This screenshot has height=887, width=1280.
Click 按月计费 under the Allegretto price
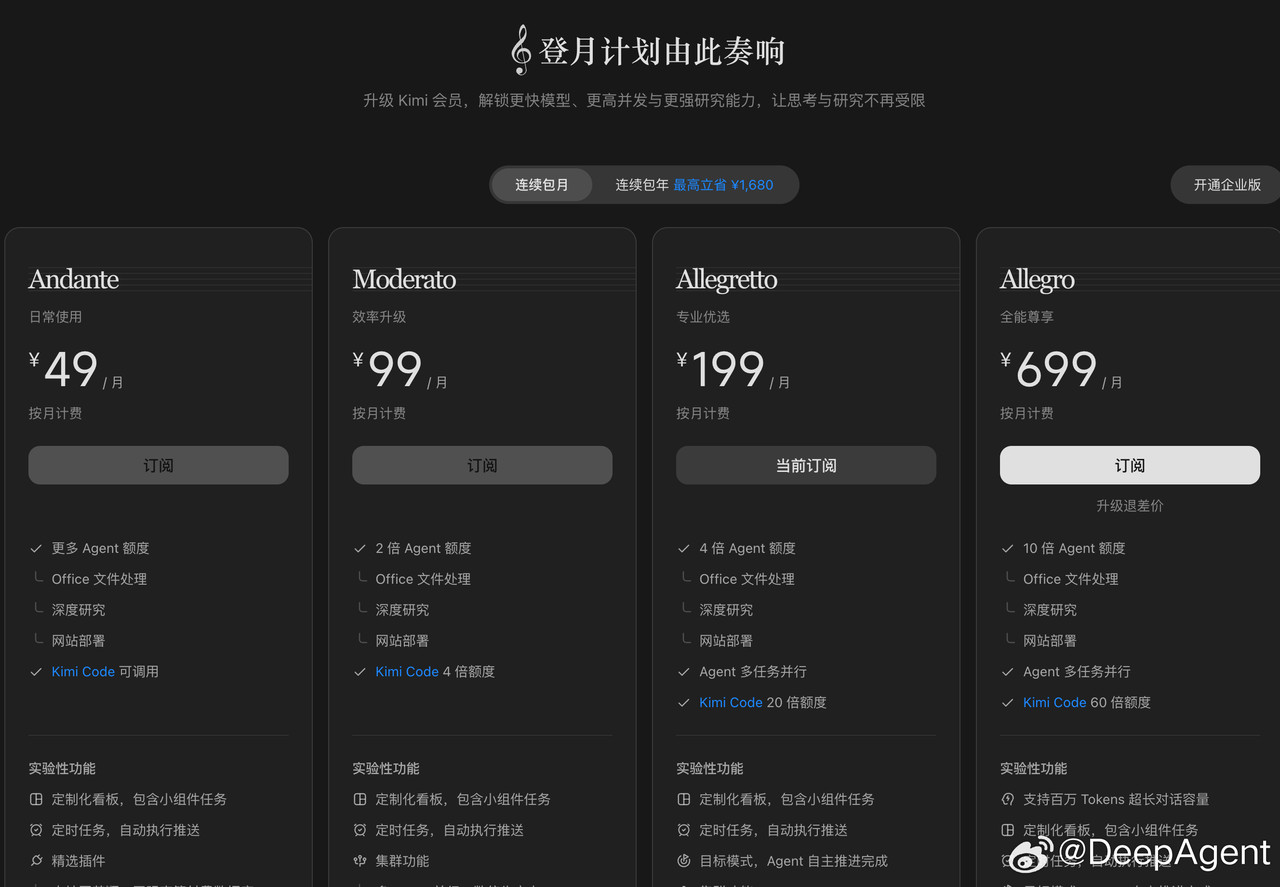[x=704, y=413]
